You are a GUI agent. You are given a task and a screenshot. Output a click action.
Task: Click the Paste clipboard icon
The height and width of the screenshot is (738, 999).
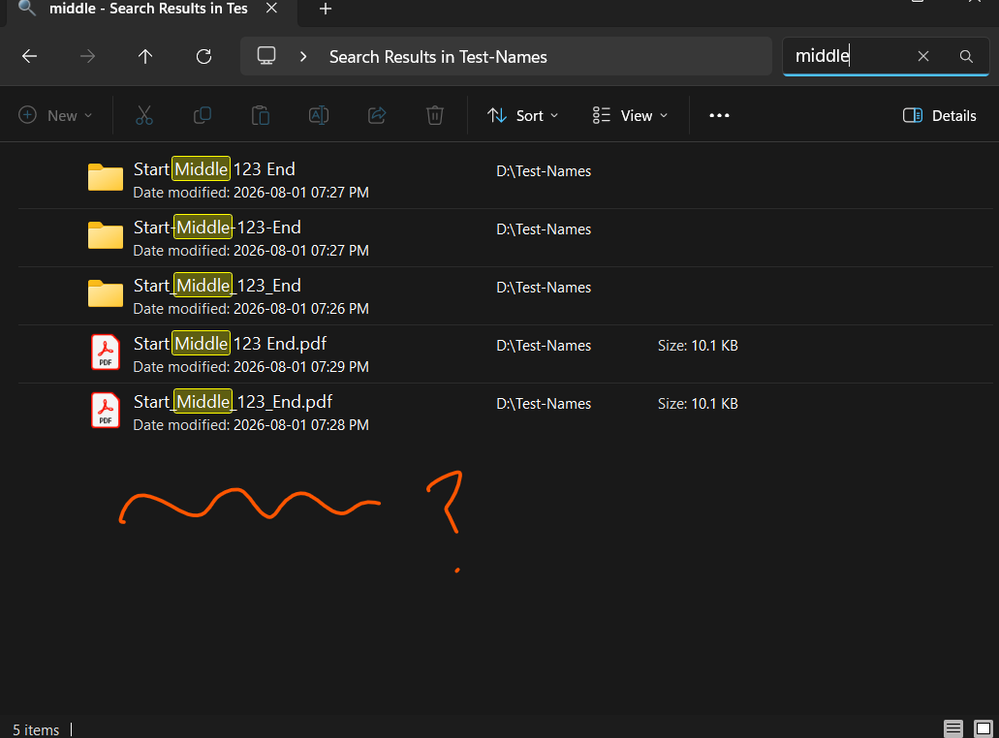click(261, 115)
